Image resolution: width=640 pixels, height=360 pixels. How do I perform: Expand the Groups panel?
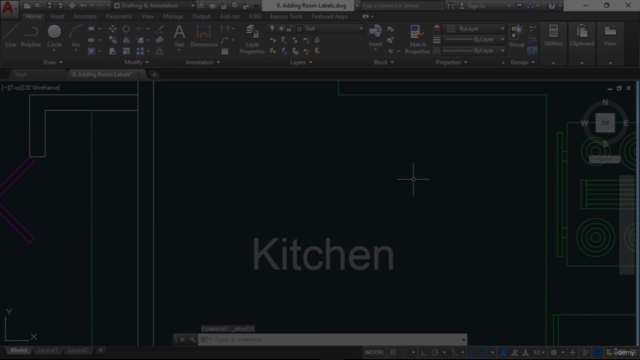click(522, 62)
